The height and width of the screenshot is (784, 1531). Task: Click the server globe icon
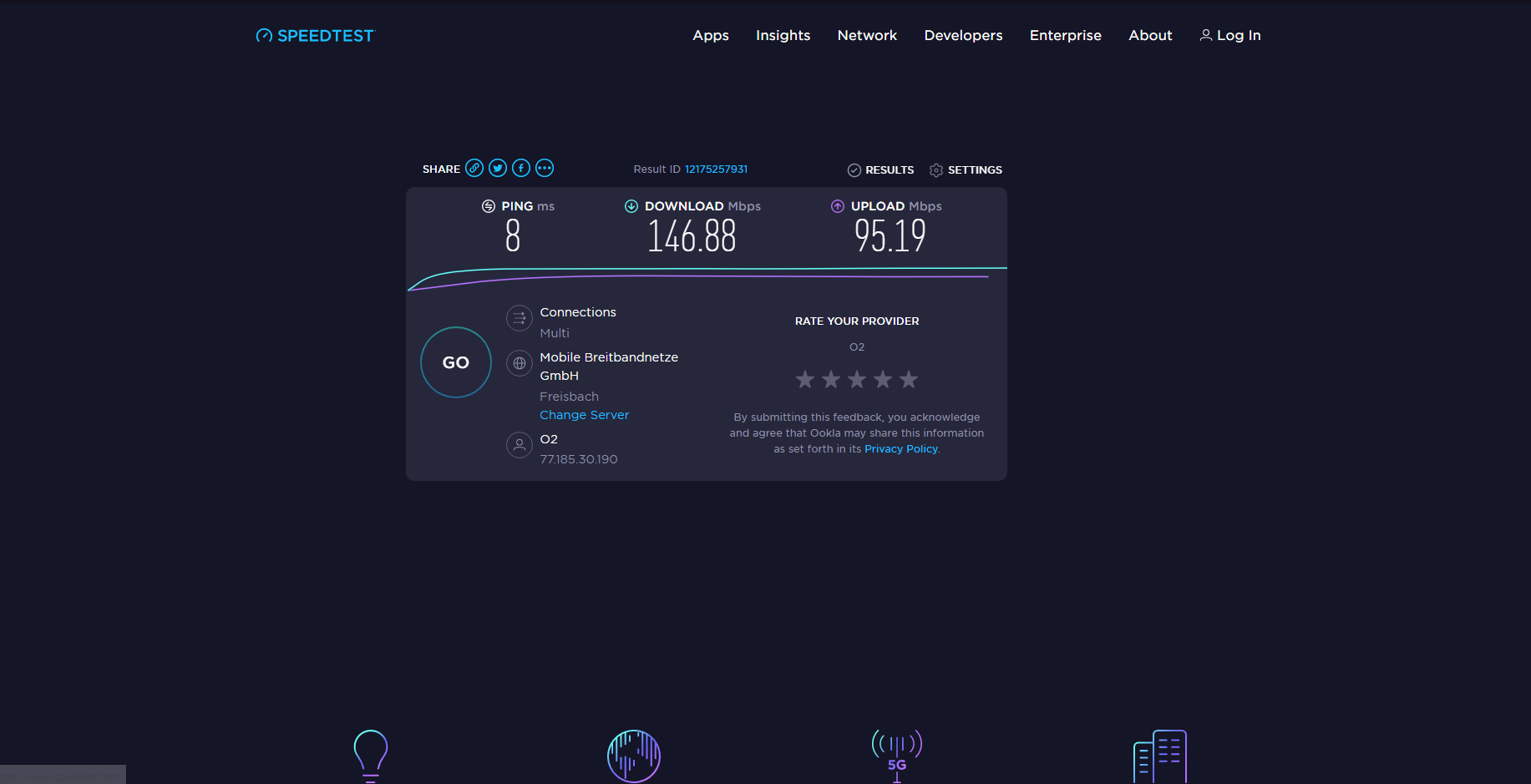pyautogui.click(x=520, y=363)
